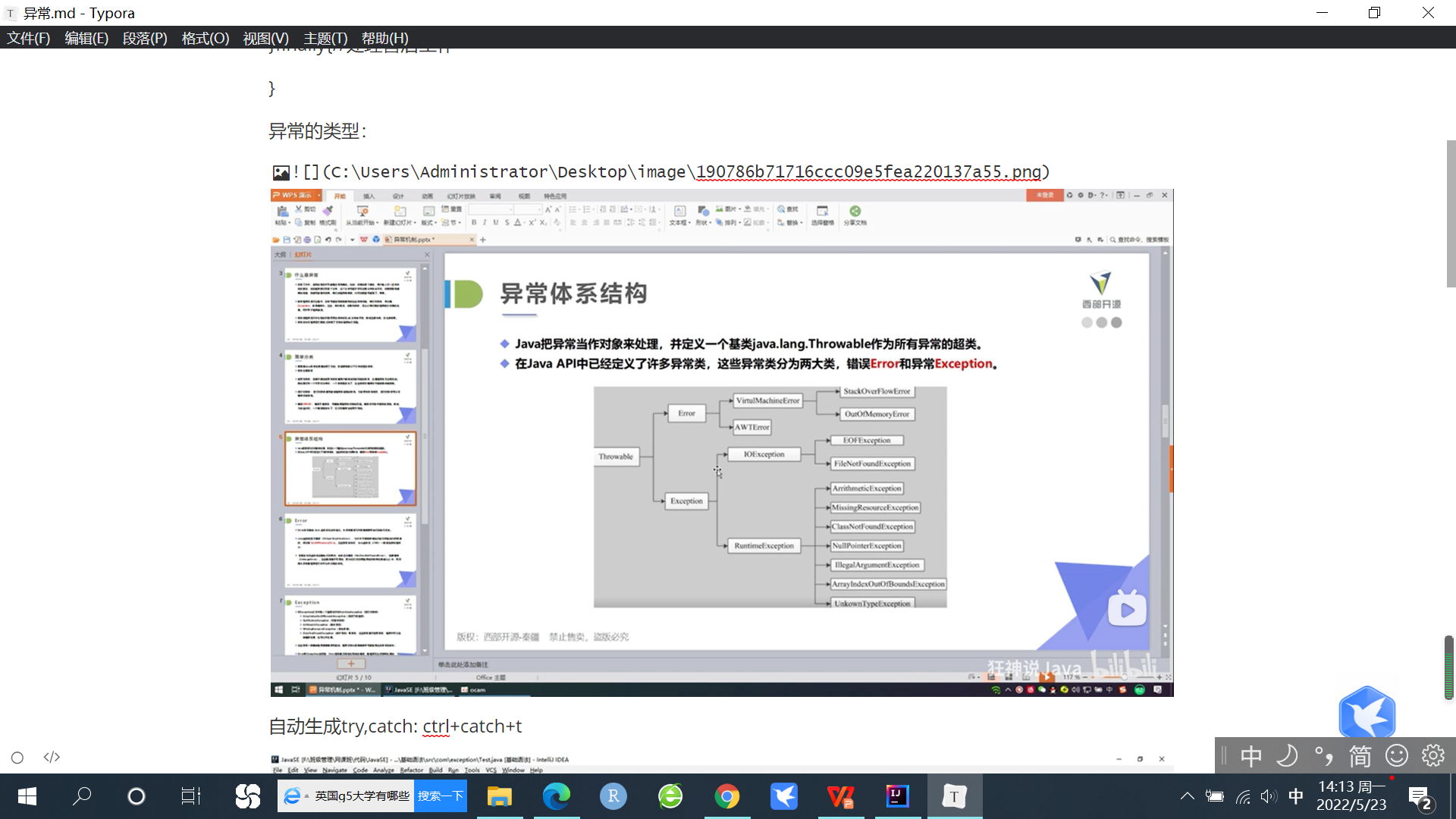Image resolution: width=1456 pixels, height=819 pixels.
Task: Open IntelliJ IDEA from the taskbar
Action: click(897, 796)
